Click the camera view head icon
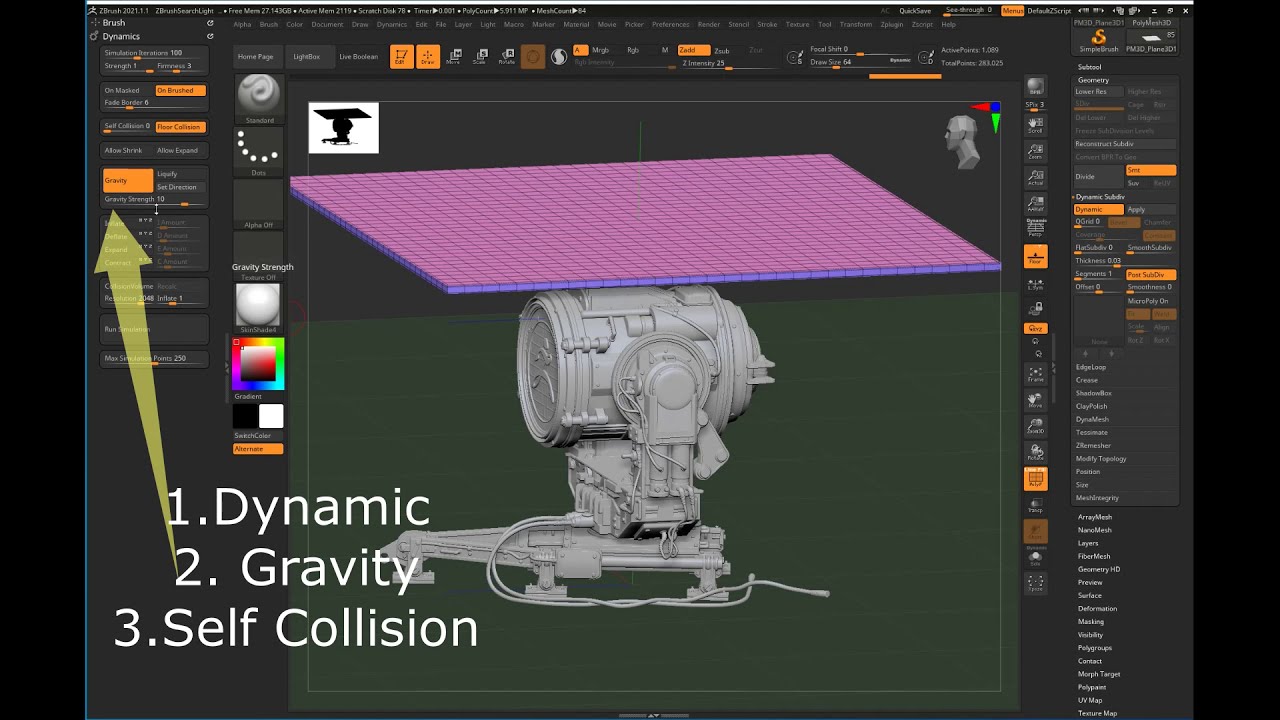 [x=962, y=142]
